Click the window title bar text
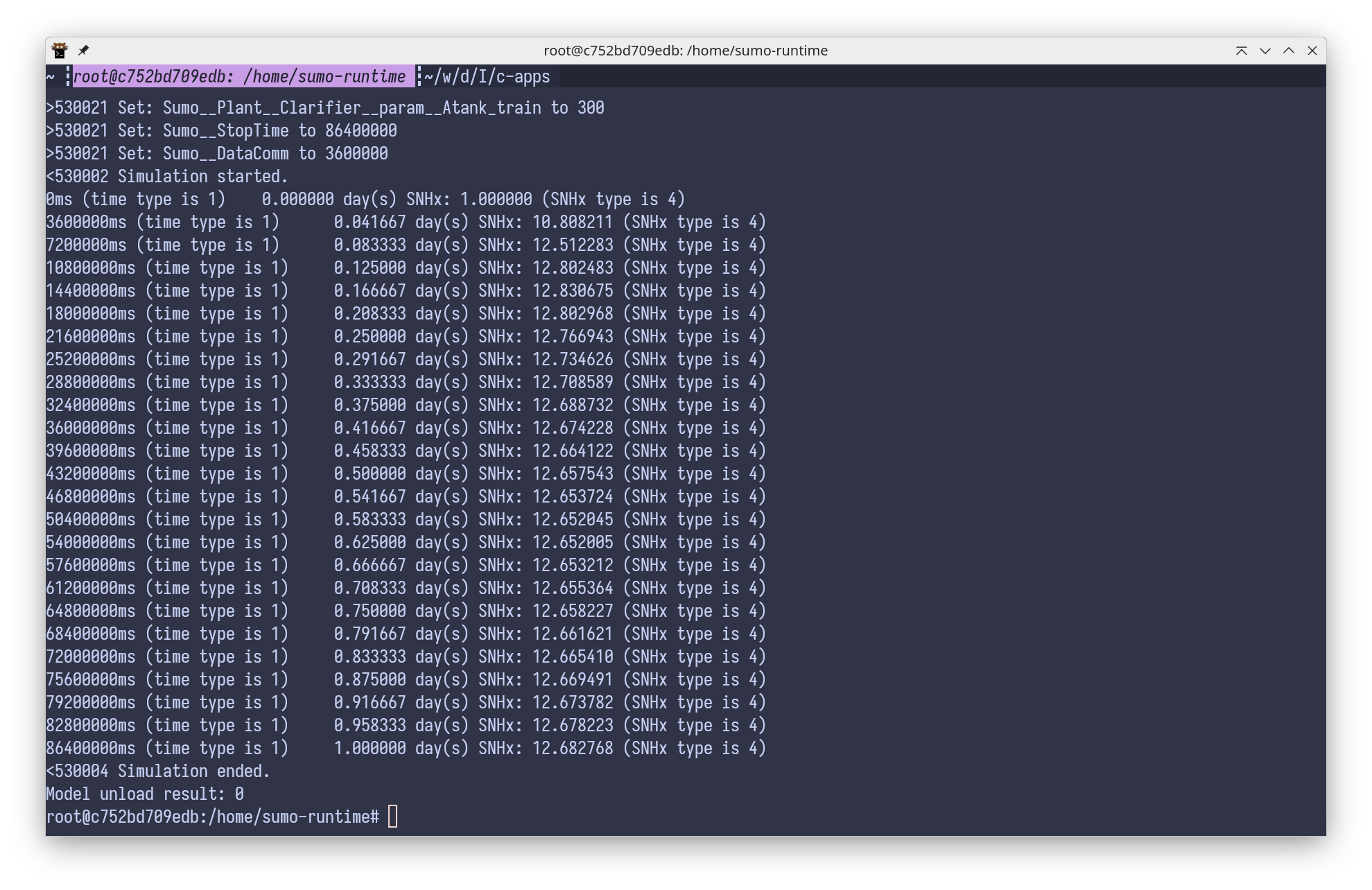Screen dimensions: 1372x890 [x=685, y=51]
